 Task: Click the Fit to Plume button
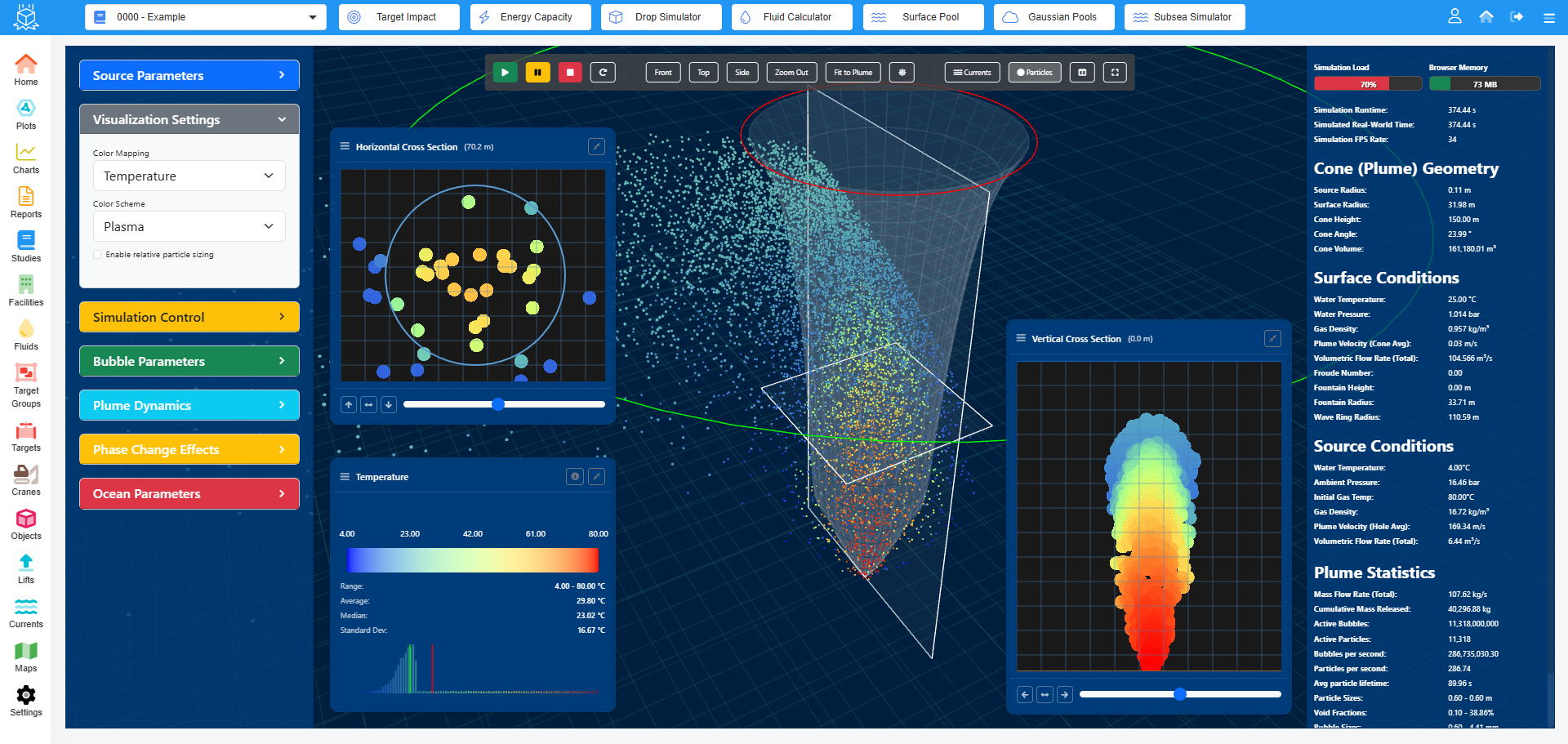pos(853,72)
